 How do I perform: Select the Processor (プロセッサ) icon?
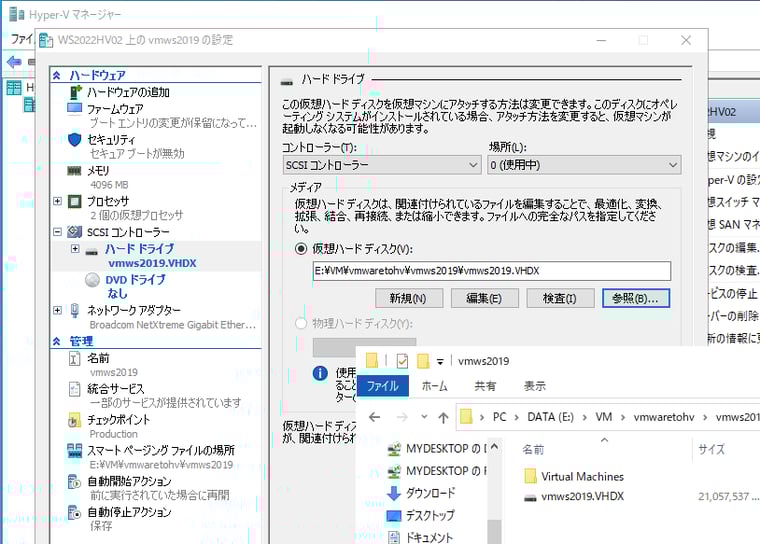point(75,201)
